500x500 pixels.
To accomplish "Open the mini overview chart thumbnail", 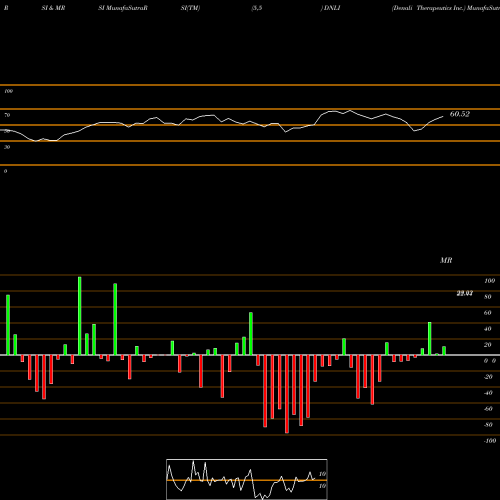I will click(247, 479).
